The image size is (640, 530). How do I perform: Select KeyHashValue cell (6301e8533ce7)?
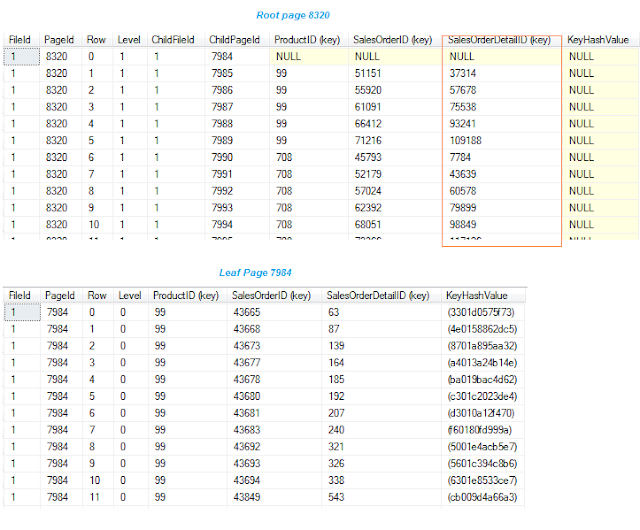click(484, 481)
